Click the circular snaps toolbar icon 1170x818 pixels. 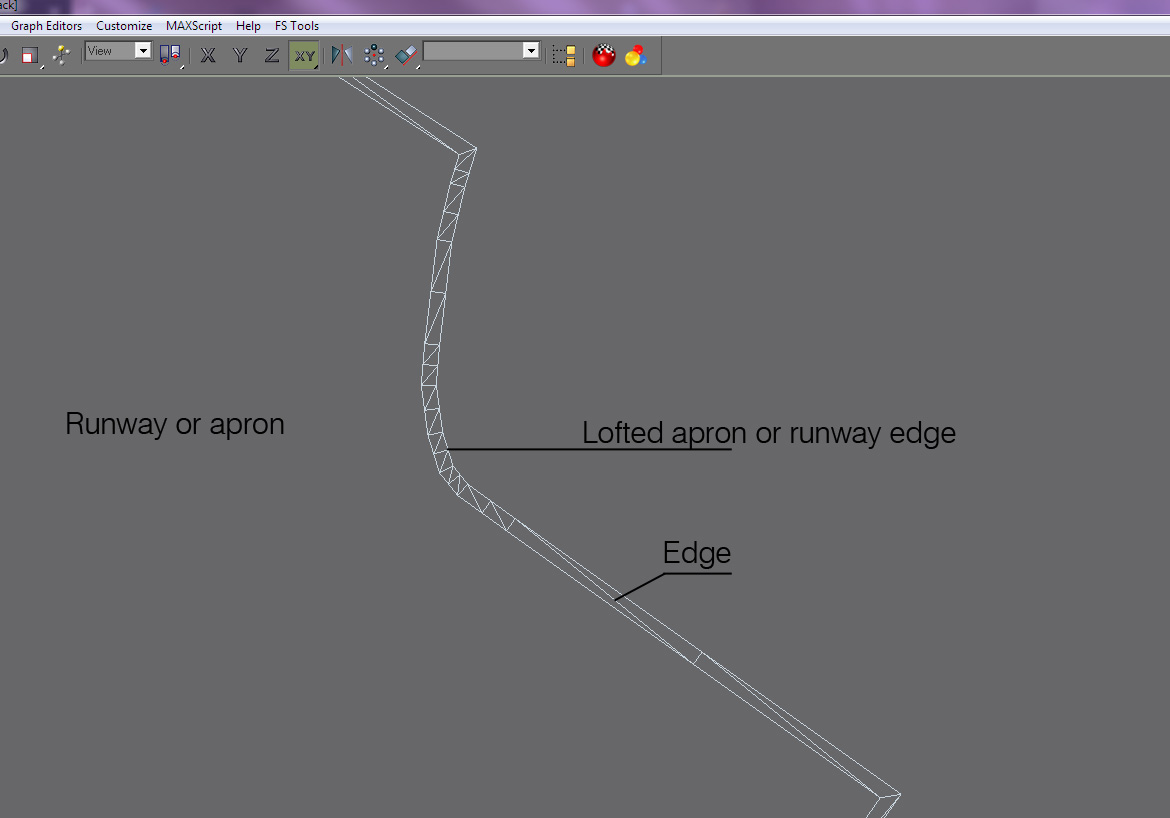tap(374, 55)
